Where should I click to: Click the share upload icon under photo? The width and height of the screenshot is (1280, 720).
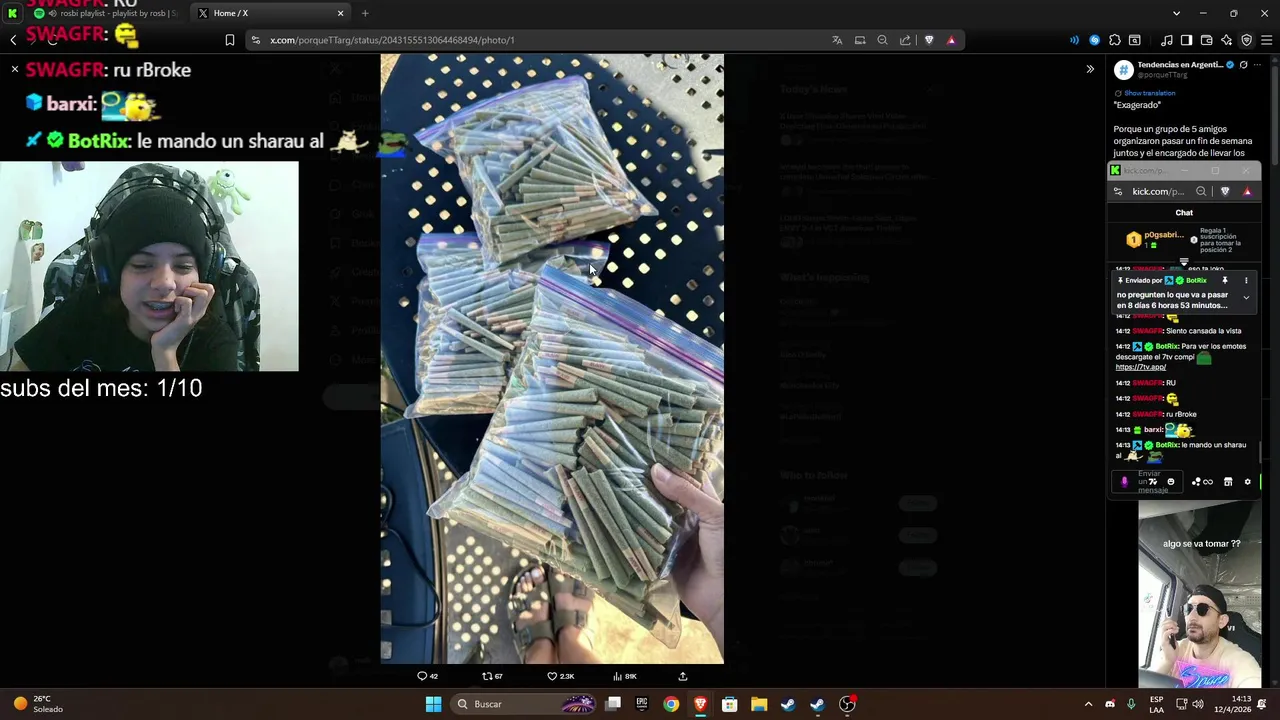tap(683, 676)
